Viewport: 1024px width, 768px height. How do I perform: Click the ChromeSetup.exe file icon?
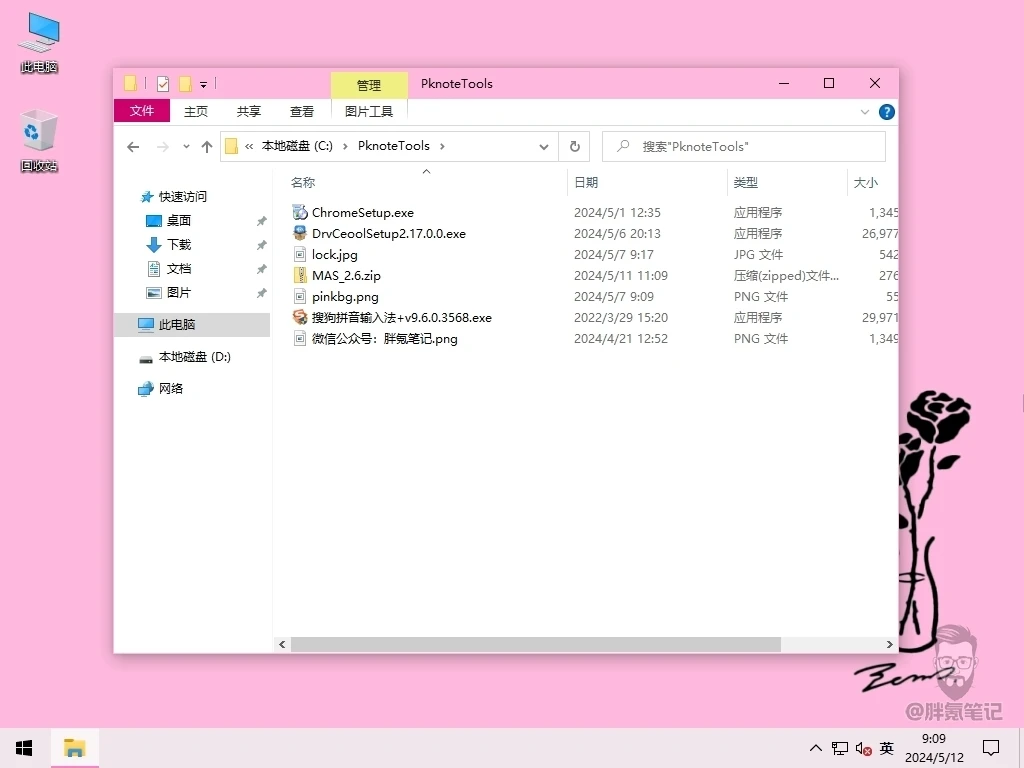click(x=300, y=212)
